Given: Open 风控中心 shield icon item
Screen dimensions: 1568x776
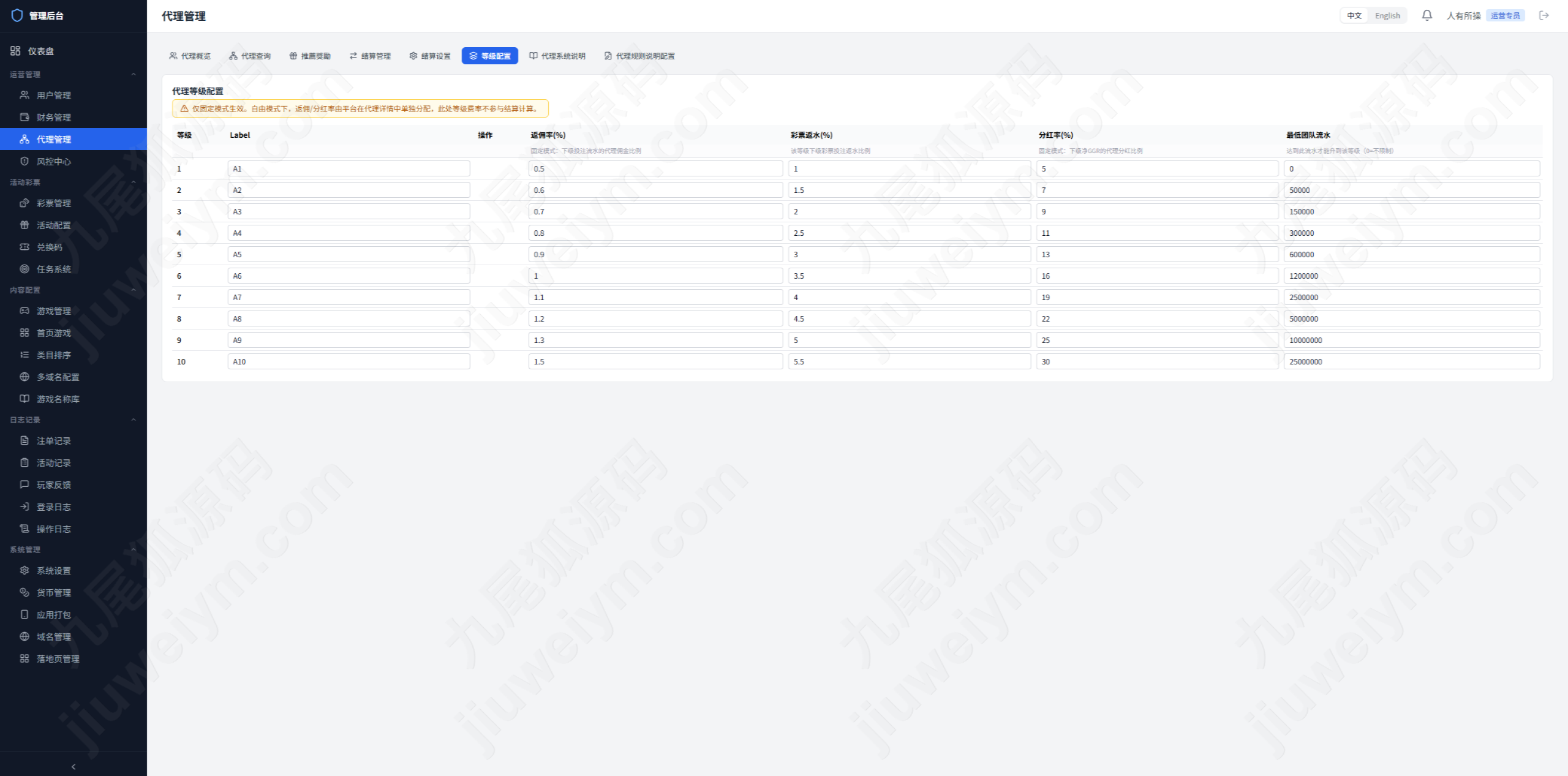Looking at the screenshot, I should (x=24, y=161).
